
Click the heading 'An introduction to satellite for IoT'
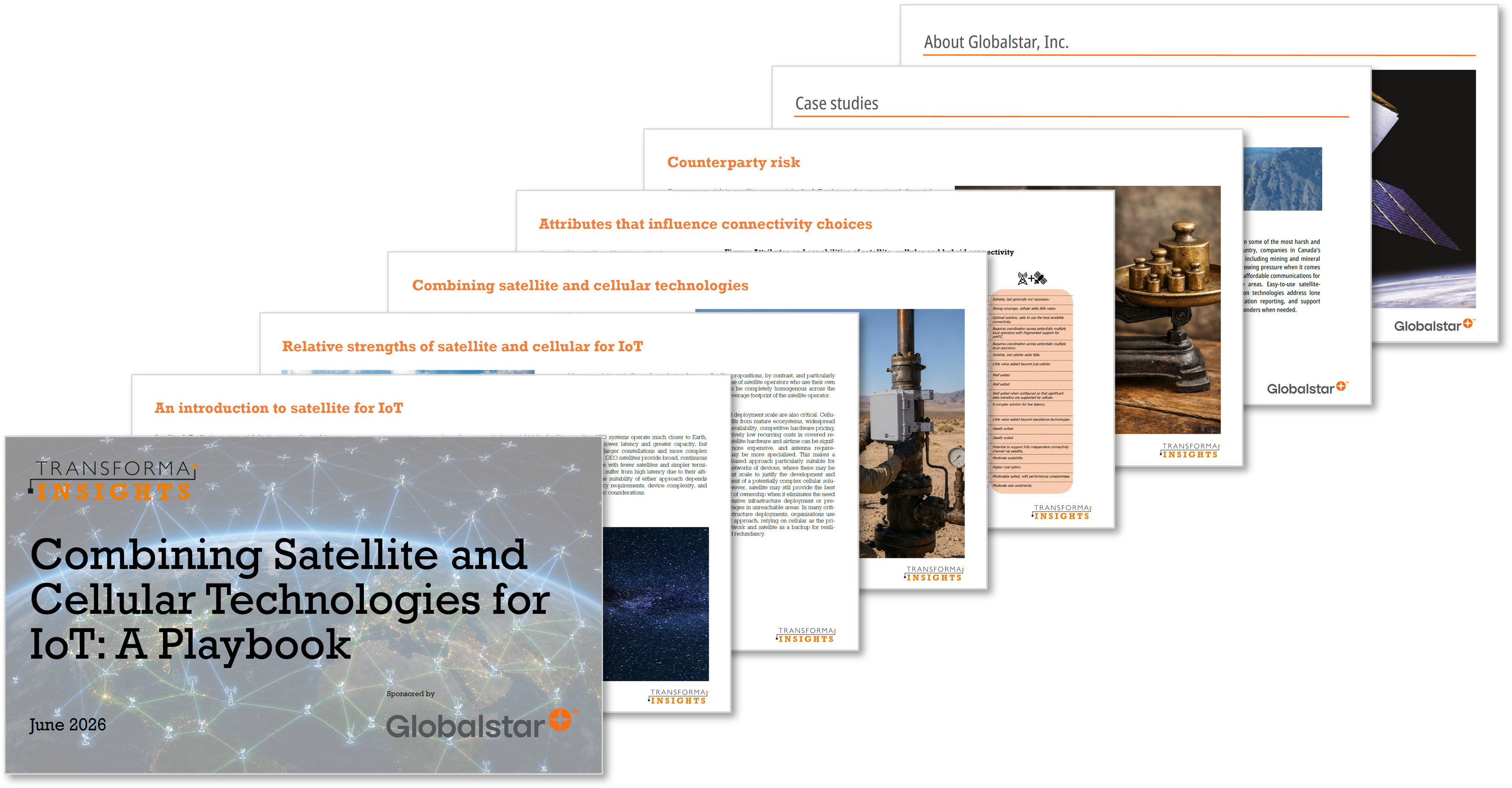point(279,408)
